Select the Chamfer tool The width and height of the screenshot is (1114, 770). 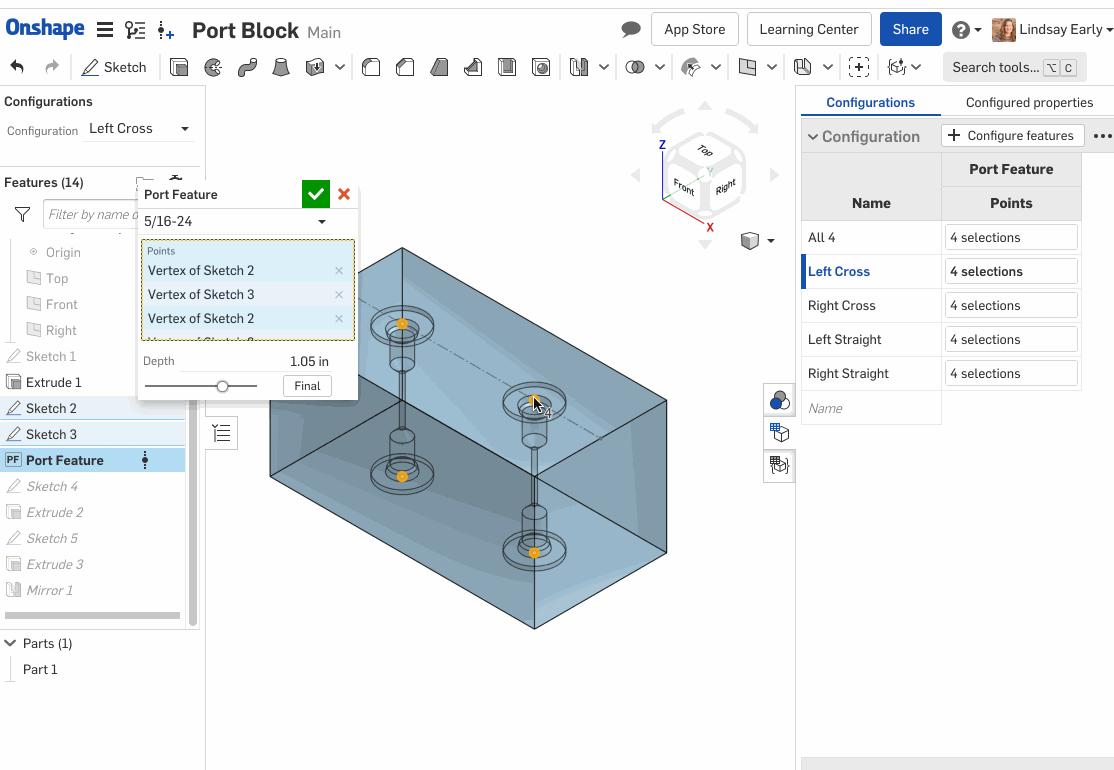click(405, 67)
